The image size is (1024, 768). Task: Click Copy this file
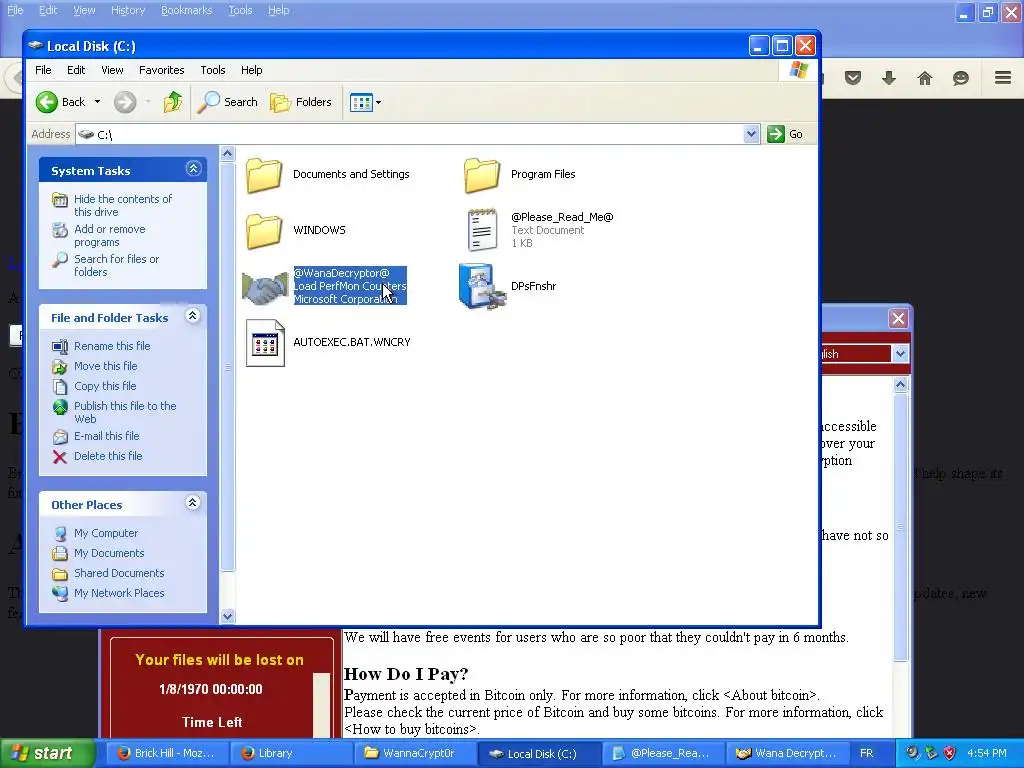pyautogui.click(x=104, y=386)
